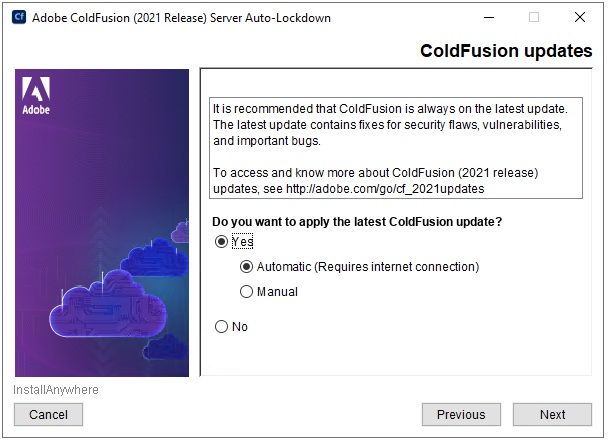Close the Server Auto-Lockdown window
Screen dimensions: 608x441
[x=580, y=17]
